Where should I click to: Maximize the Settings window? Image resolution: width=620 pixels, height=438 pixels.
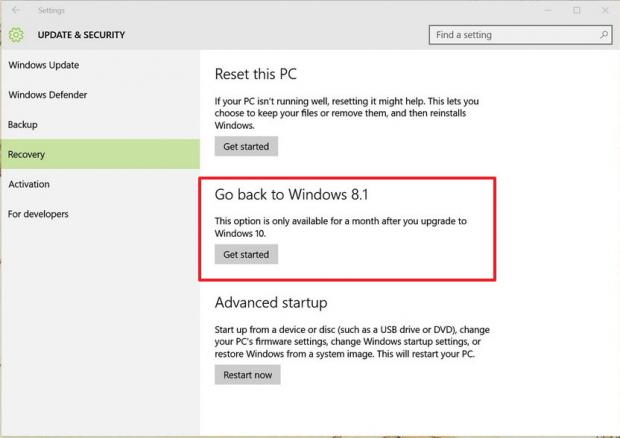(576, 10)
